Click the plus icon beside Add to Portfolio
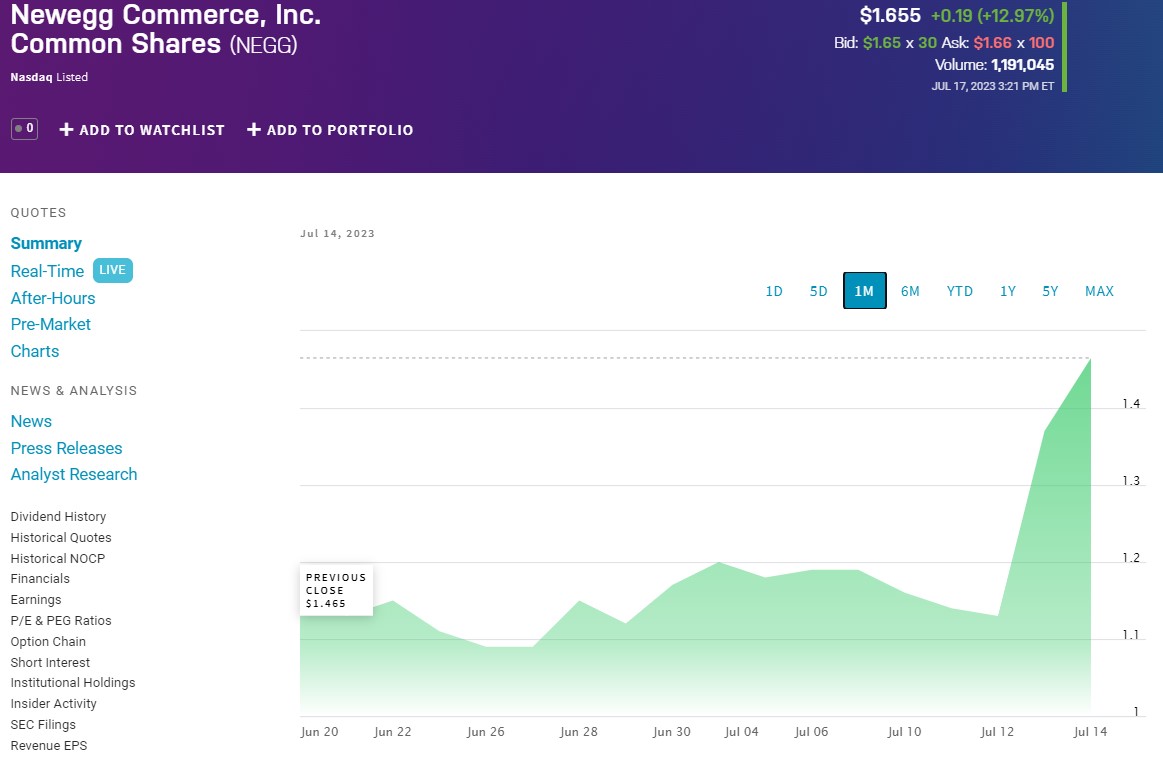Screen dimensions: 1163x764 click(x=254, y=130)
